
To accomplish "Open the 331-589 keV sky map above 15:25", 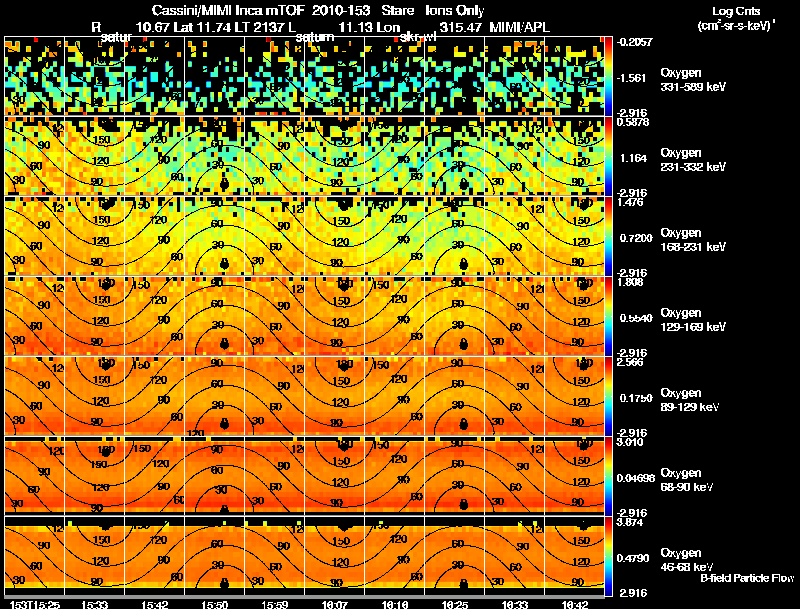I will pos(35,76).
